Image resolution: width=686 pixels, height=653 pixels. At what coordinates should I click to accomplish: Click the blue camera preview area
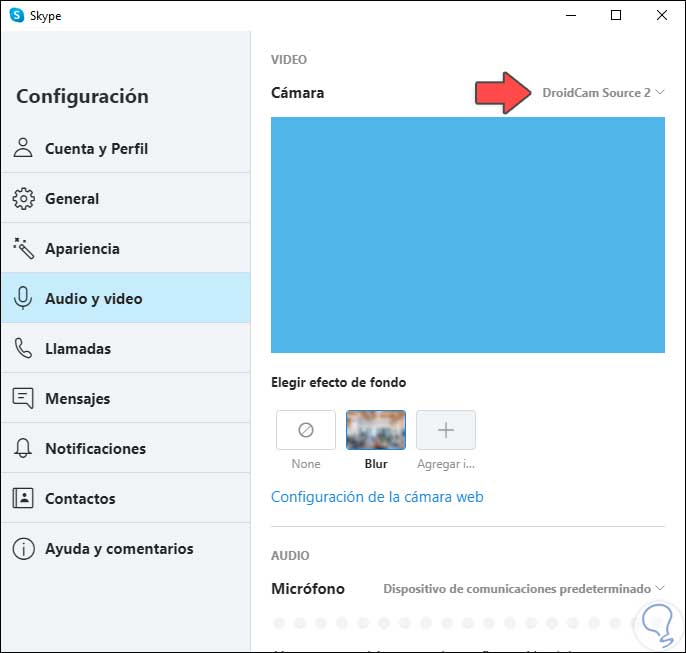[x=468, y=235]
